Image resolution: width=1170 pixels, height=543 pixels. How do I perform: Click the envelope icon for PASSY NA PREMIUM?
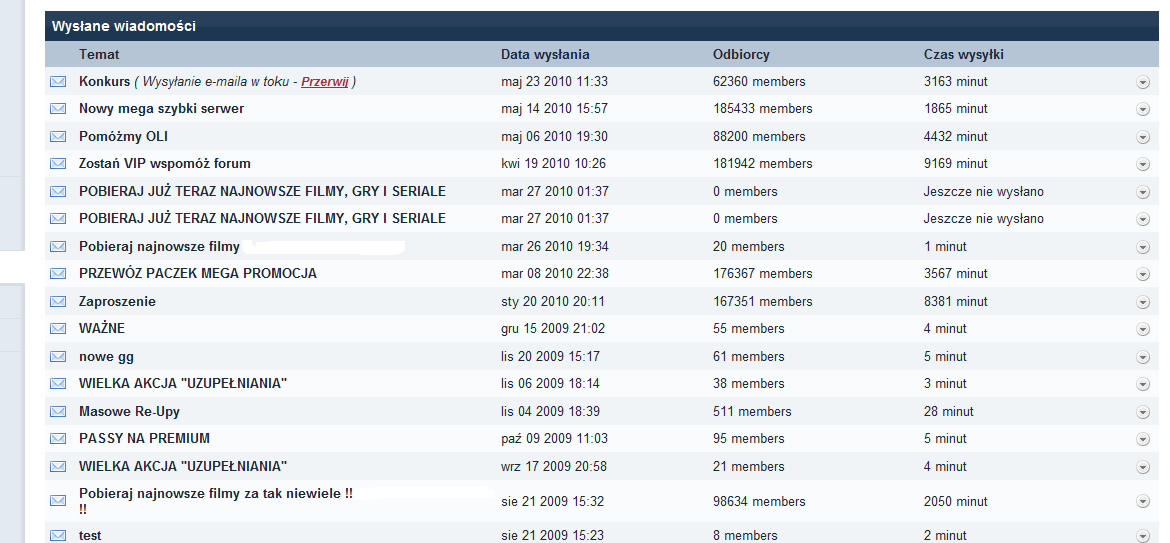(x=57, y=439)
